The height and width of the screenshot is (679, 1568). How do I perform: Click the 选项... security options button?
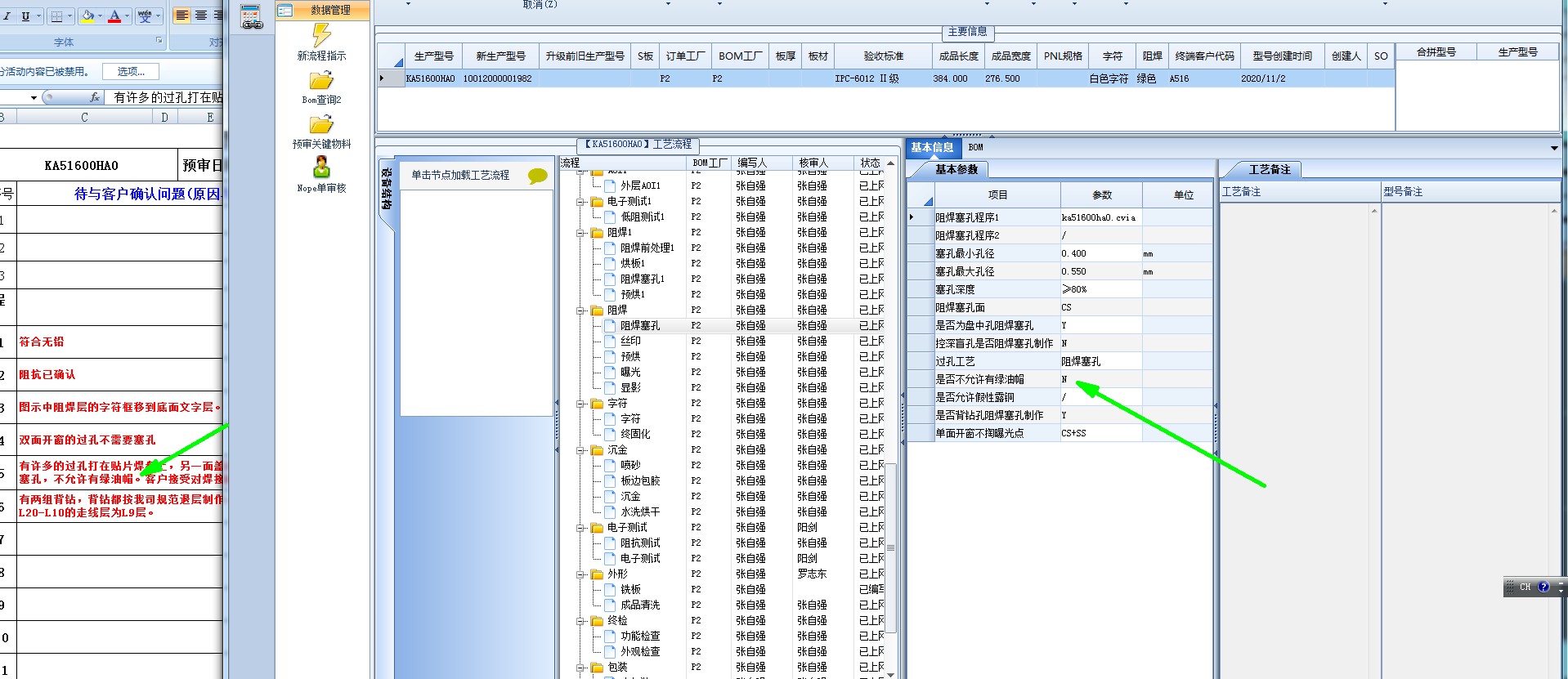[x=131, y=71]
